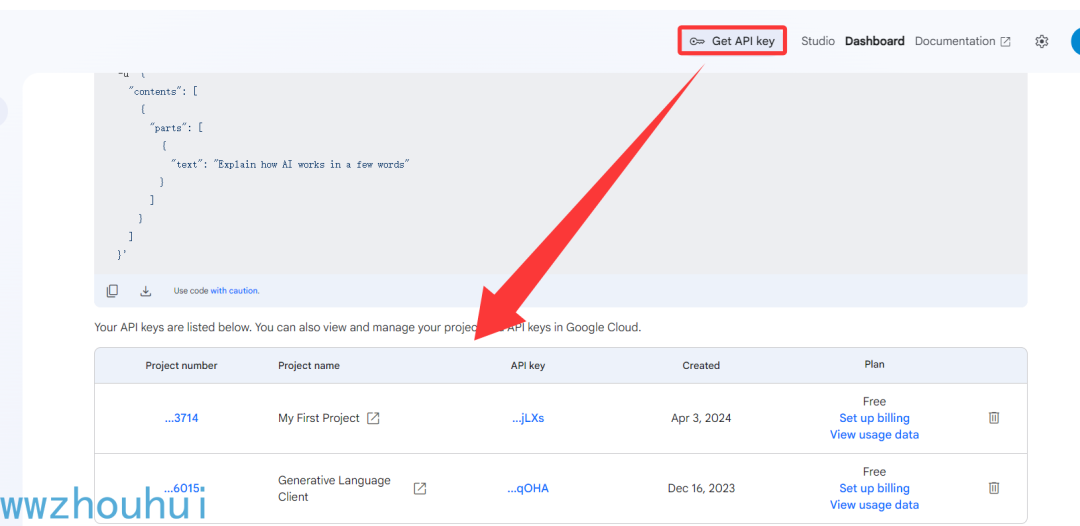This screenshot has height=526, width=1080.
Task: Open My First Project external link icon
Action: [373, 418]
